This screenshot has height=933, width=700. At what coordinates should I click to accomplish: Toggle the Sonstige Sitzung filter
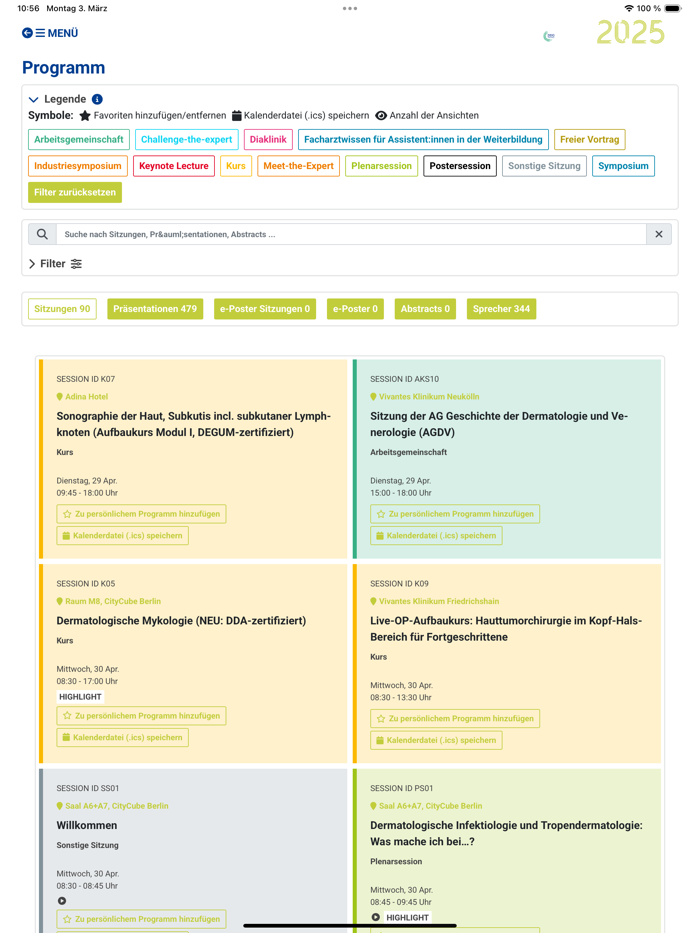544,166
